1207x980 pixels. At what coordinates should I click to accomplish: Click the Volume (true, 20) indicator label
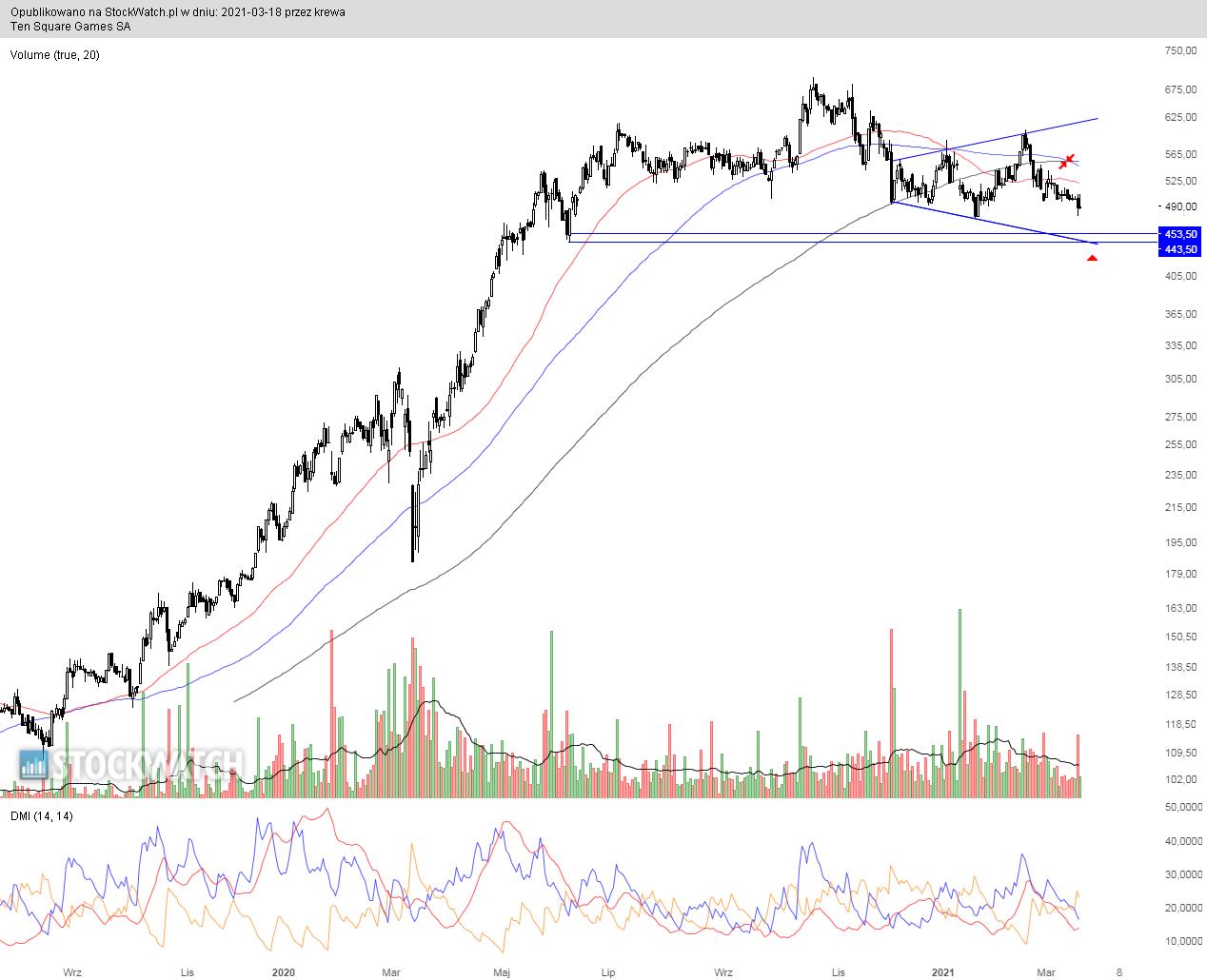(x=54, y=55)
